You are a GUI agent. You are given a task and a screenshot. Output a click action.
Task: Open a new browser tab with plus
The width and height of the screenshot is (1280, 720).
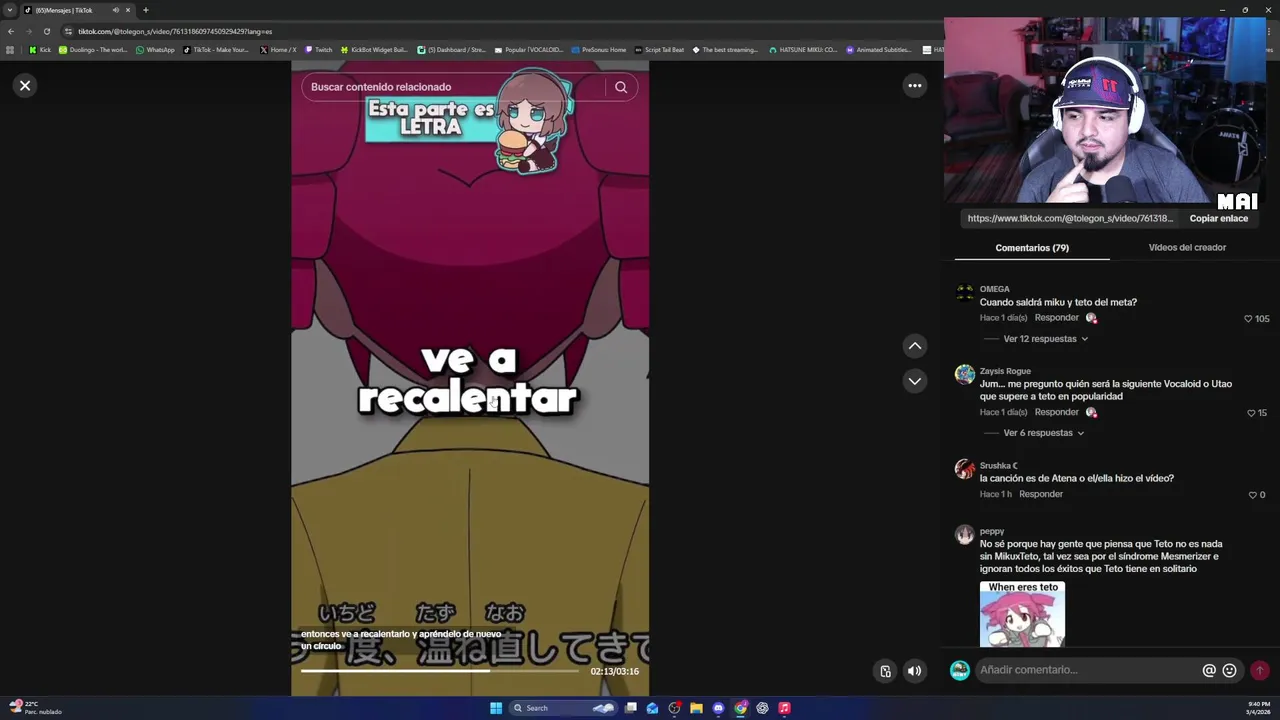(145, 10)
